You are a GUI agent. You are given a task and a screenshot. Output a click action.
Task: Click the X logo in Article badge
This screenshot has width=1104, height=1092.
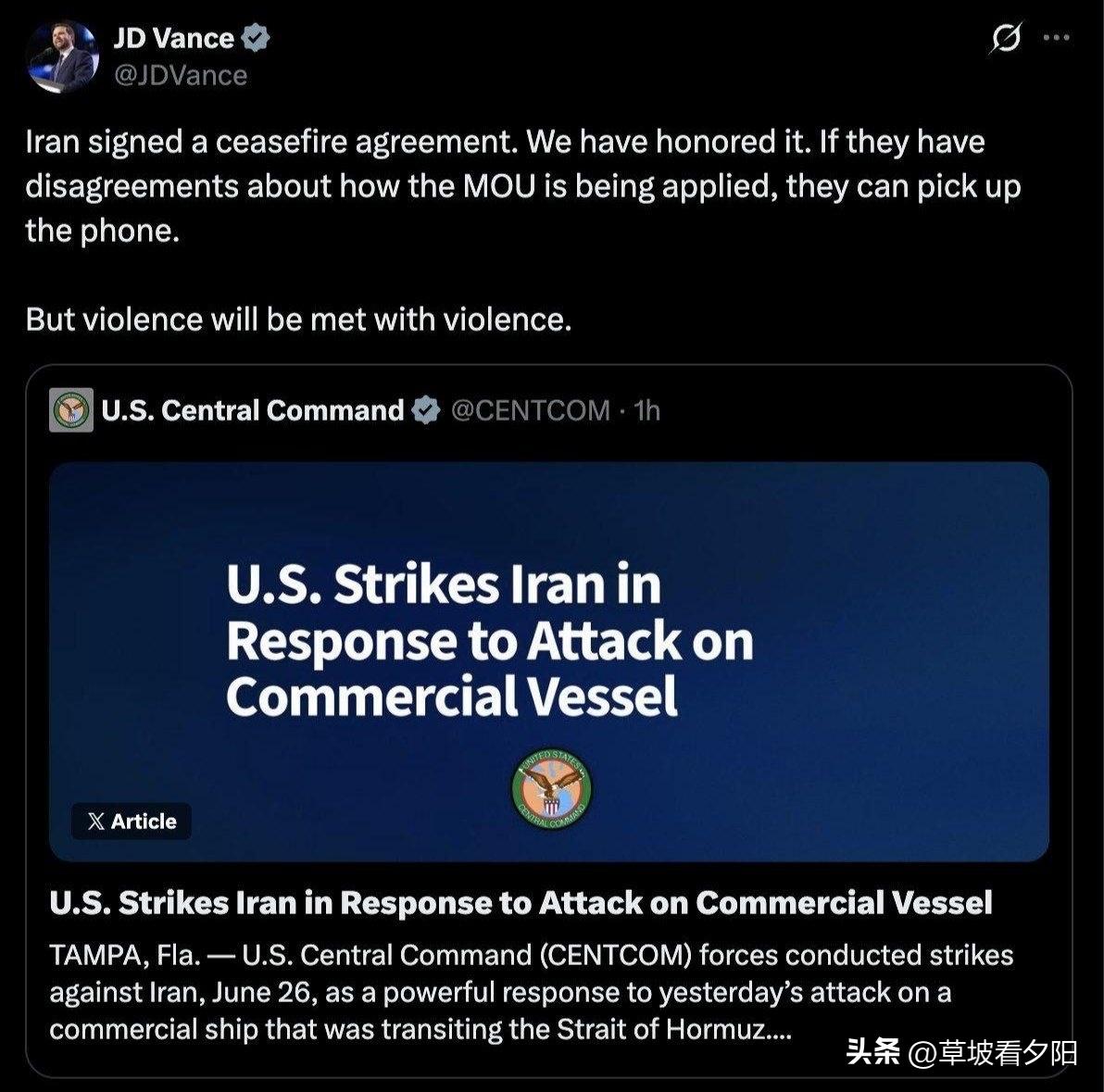tap(96, 821)
